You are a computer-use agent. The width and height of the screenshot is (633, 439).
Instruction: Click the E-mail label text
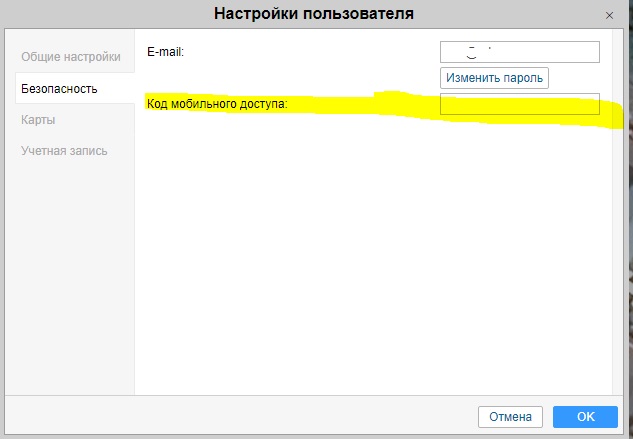[166, 50]
